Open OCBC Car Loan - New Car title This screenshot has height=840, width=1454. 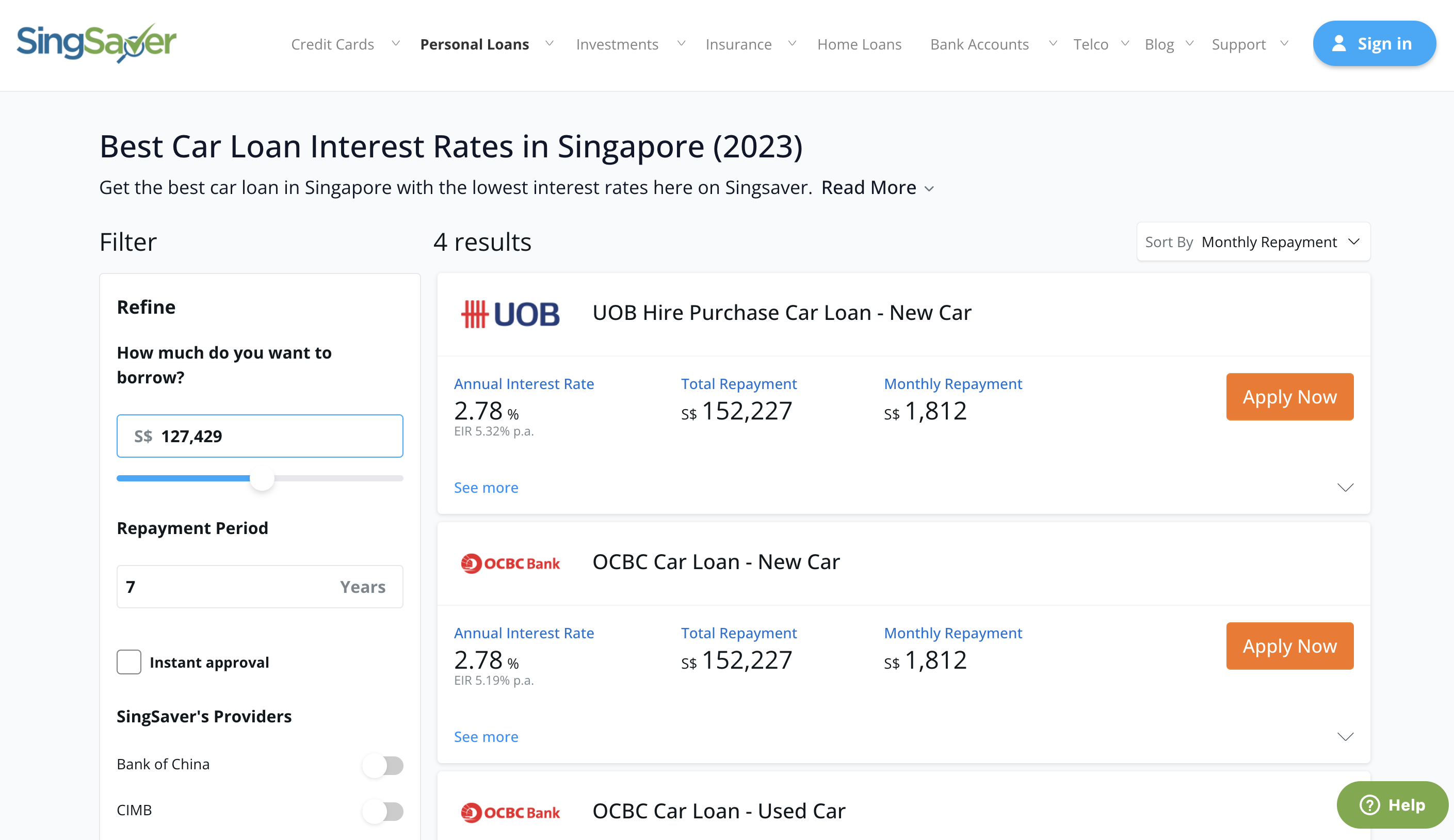click(x=716, y=561)
